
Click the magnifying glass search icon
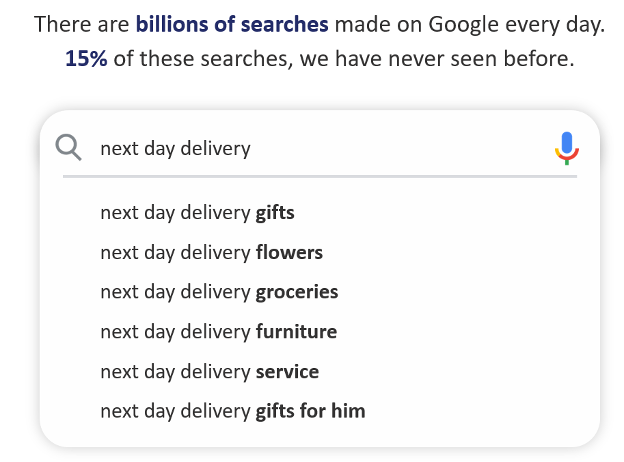(68, 148)
